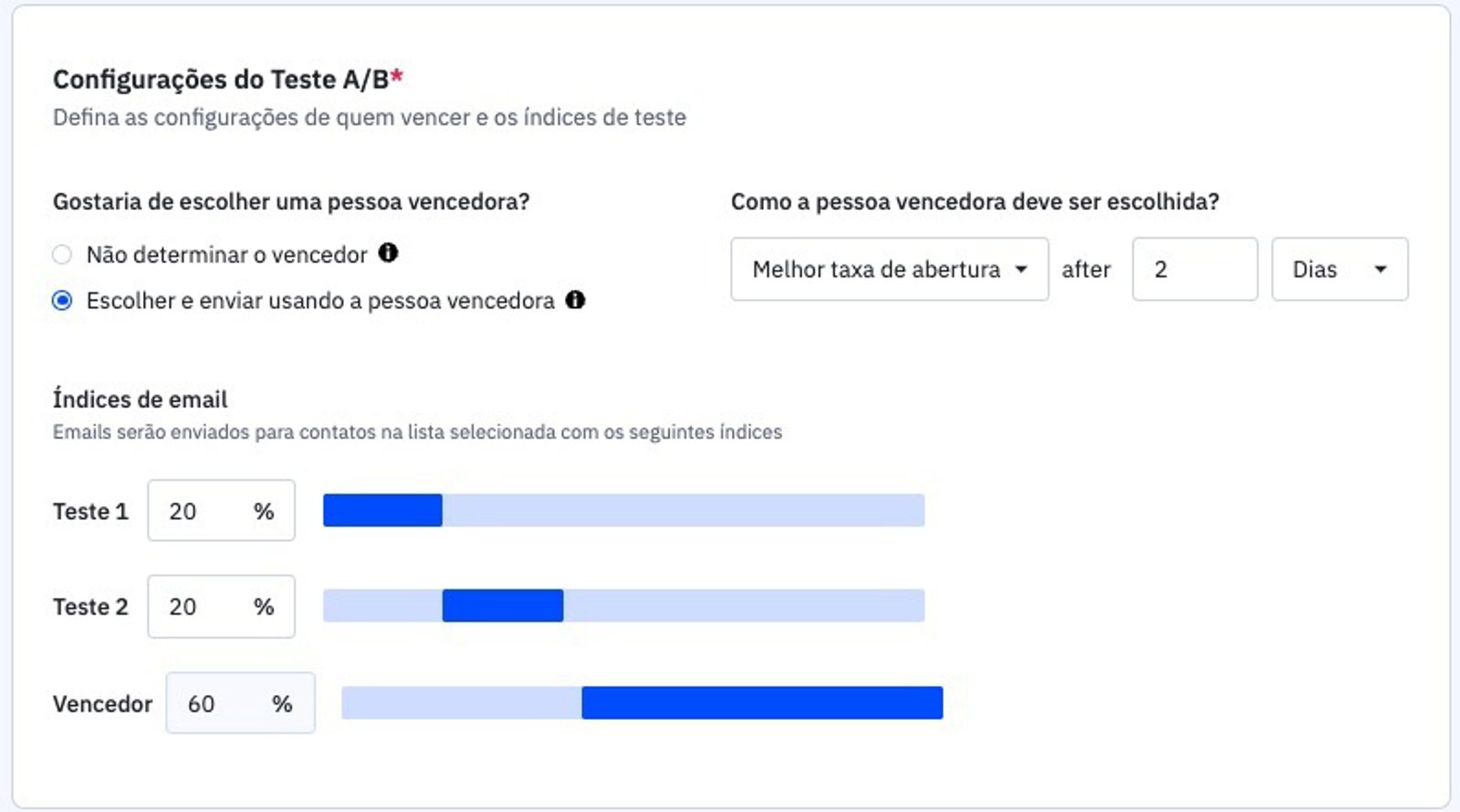Click the red asterisk required marker
The image size is (1460, 812).
(x=397, y=77)
